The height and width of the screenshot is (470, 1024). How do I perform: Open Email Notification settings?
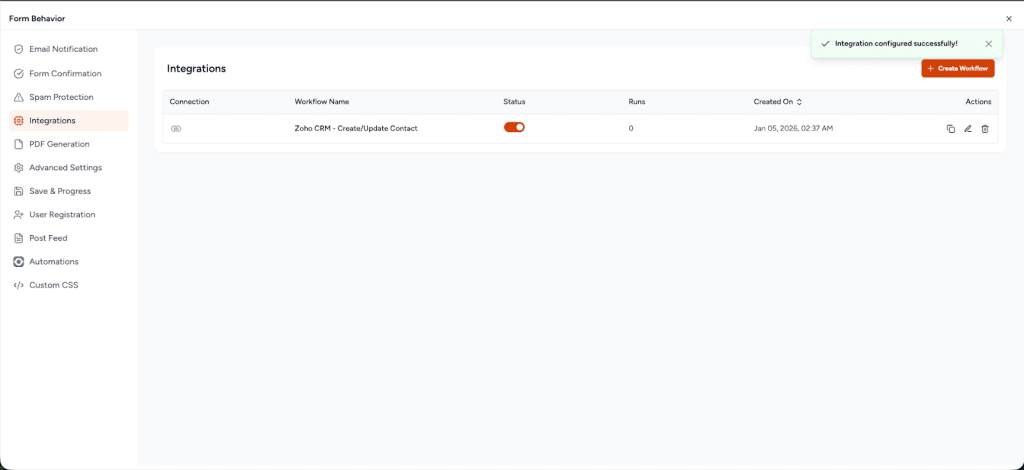[x=63, y=49]
